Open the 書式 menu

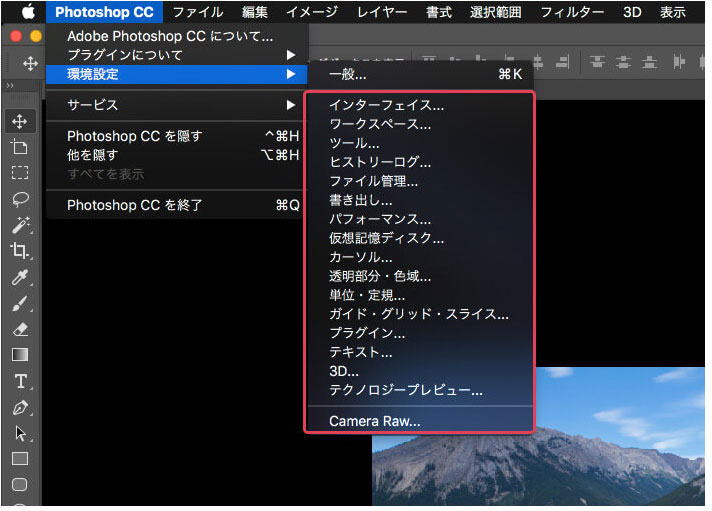(x=439, y=12)
